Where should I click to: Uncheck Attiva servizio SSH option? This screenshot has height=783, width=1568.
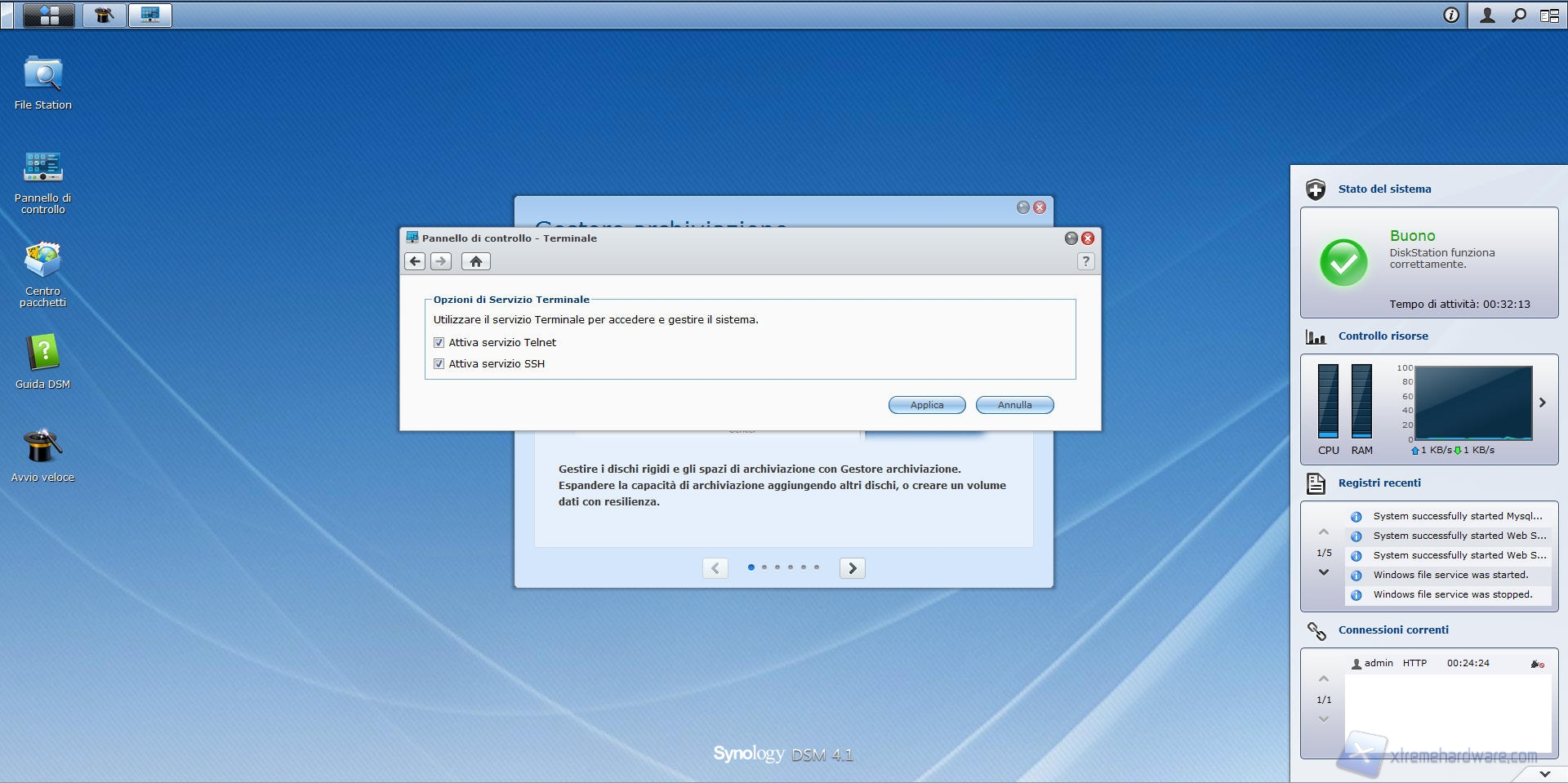[439, 364]
